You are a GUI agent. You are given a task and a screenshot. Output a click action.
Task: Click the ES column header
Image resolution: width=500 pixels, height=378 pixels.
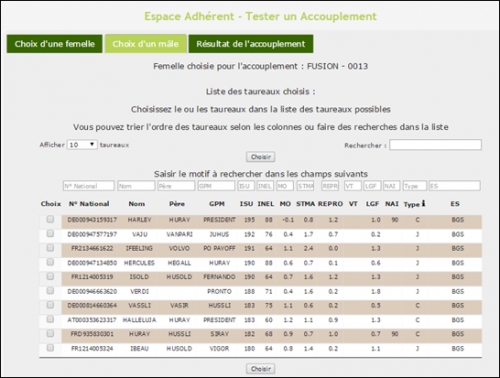[455, 204]
